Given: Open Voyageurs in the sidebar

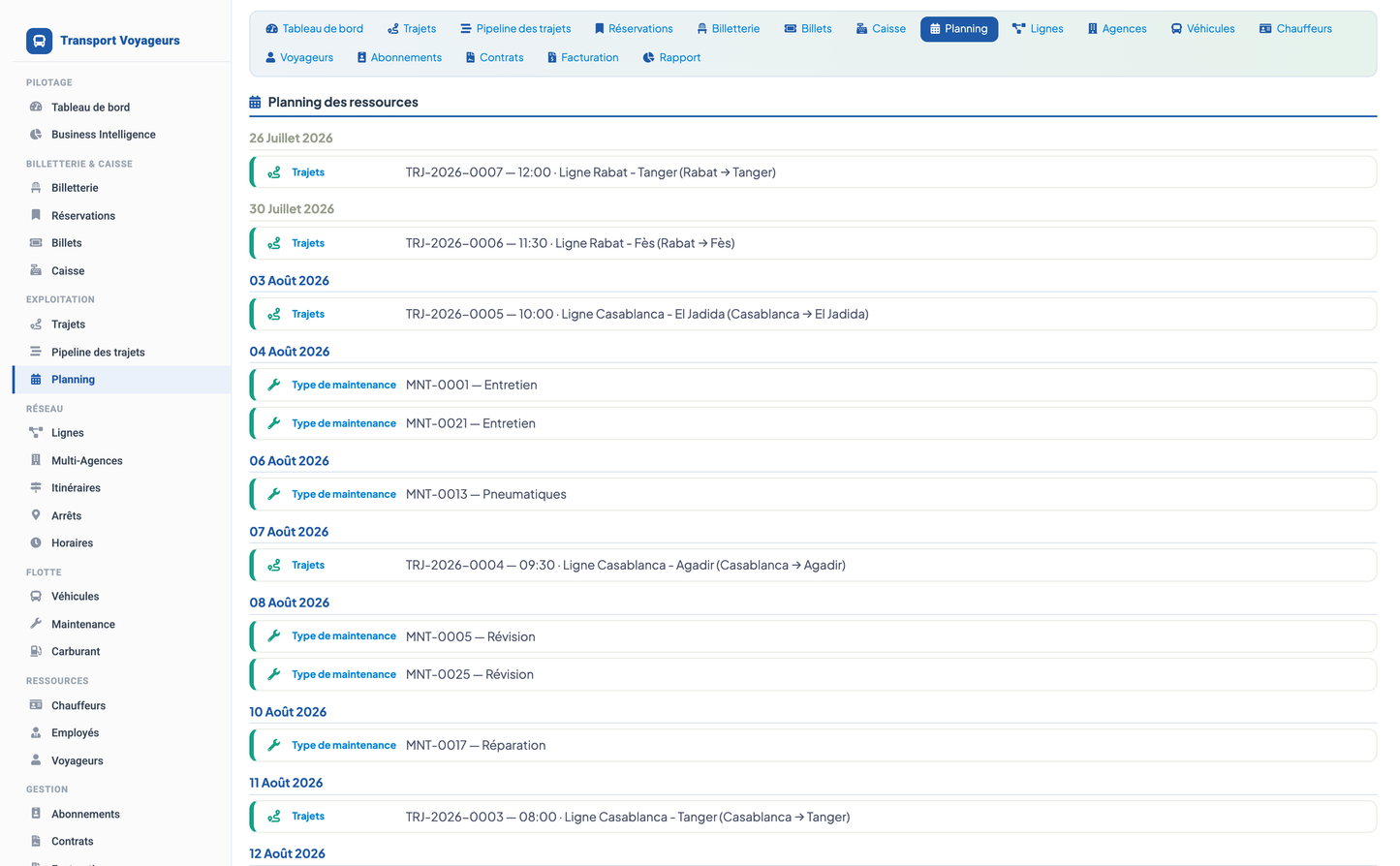Looking at the screenshot, I should pyautogui.click(x=78, y=761).
